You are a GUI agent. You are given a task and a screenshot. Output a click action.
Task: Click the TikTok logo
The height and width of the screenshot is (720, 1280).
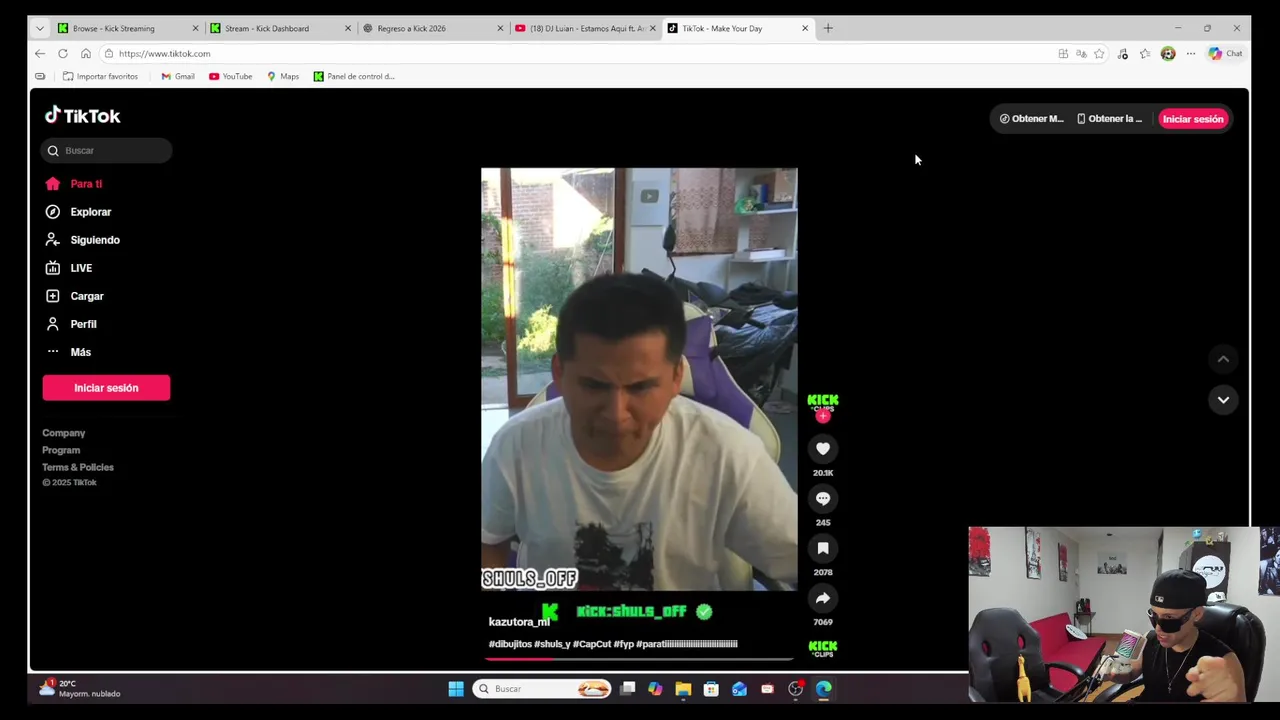pyautogui.click(x=82, y=116)
